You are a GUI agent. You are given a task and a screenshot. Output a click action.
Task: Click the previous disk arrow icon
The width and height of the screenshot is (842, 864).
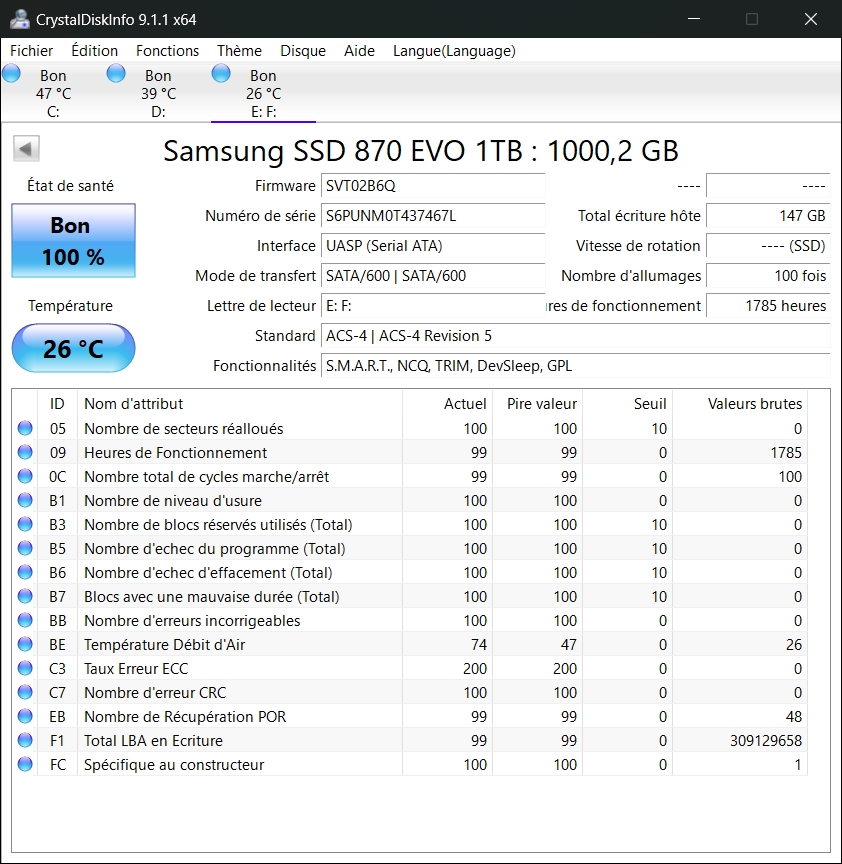[x=26, y=150]
